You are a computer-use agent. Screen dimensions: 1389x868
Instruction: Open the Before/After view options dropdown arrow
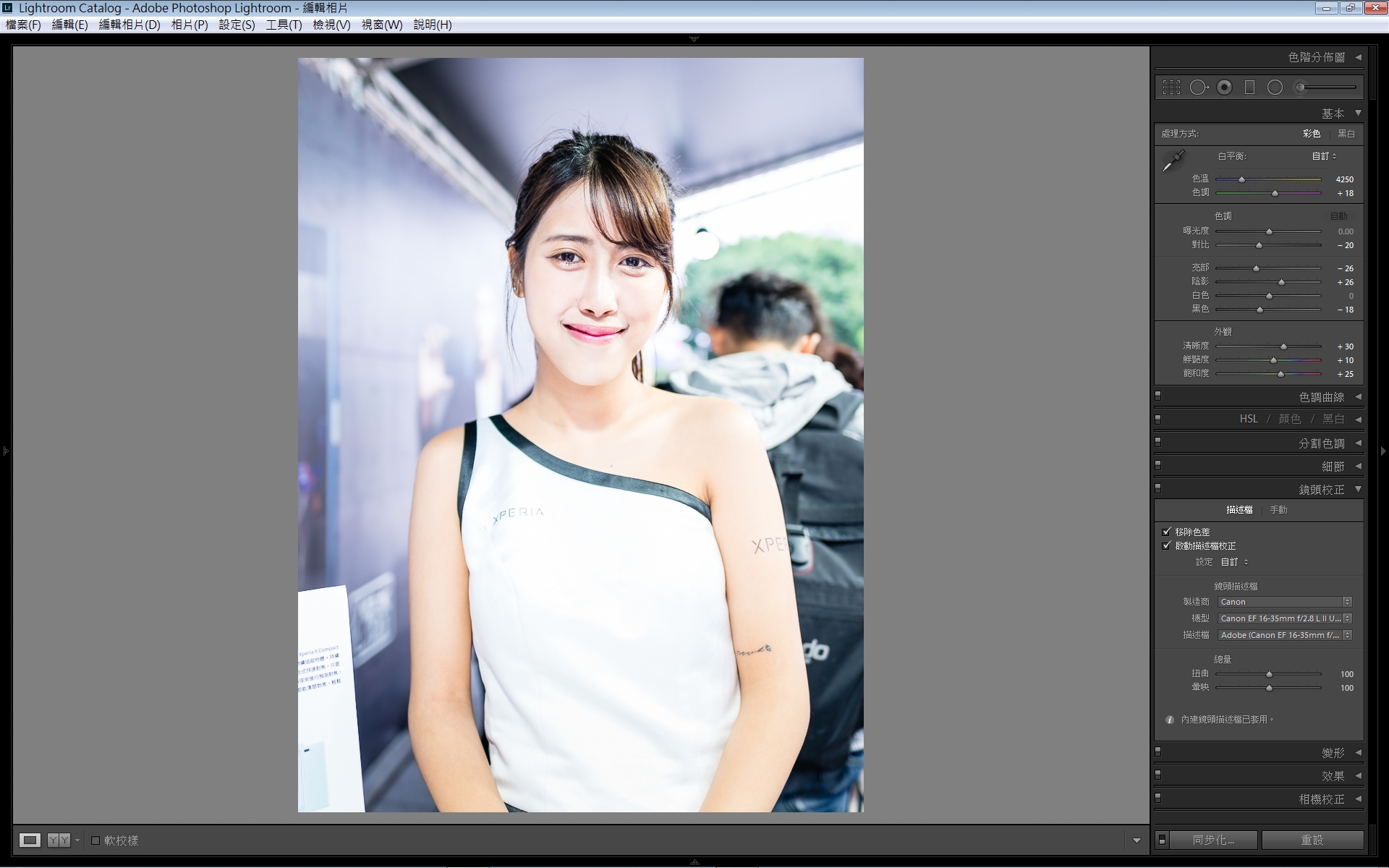click(x=77, y=841)
